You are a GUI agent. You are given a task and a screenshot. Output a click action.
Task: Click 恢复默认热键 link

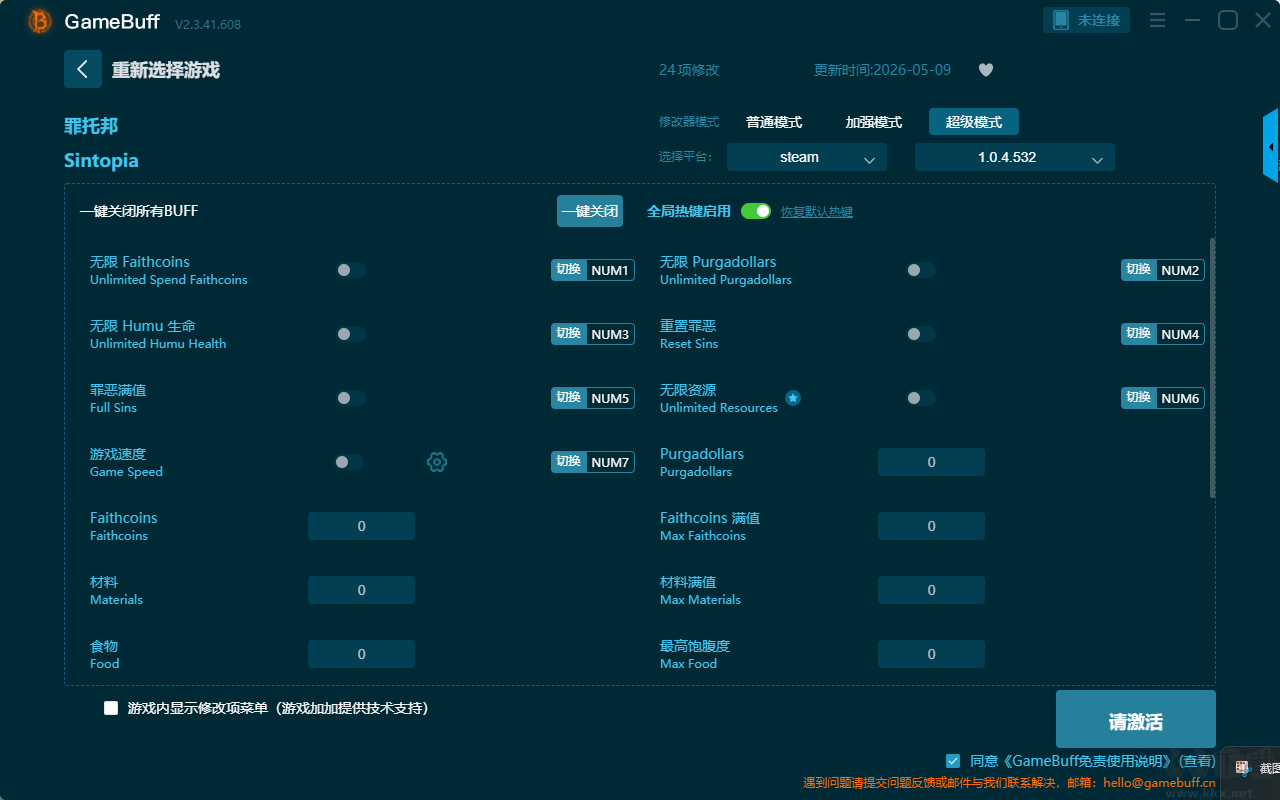817,212
